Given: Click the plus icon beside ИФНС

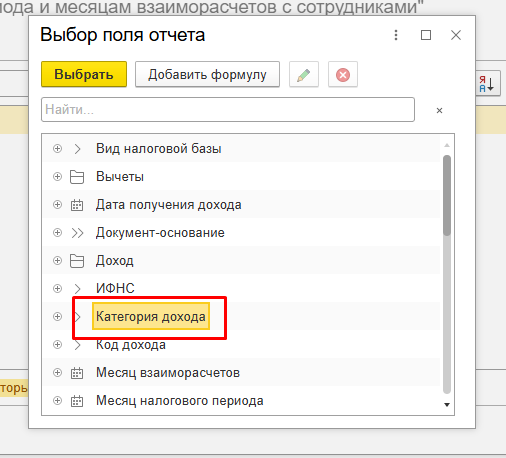Looking at the screenshot, I should point(57,288).
